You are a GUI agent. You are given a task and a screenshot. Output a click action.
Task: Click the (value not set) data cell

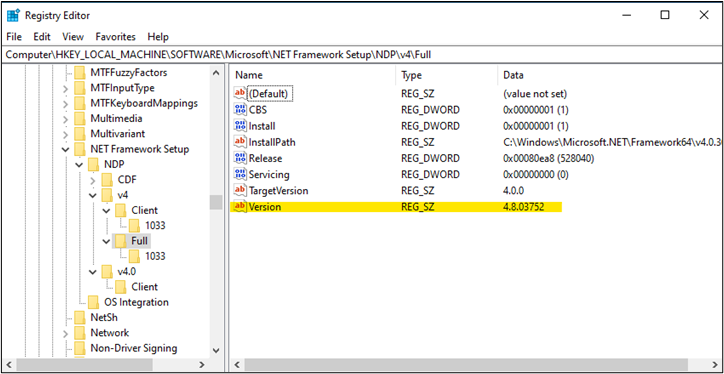pos(535,94)
